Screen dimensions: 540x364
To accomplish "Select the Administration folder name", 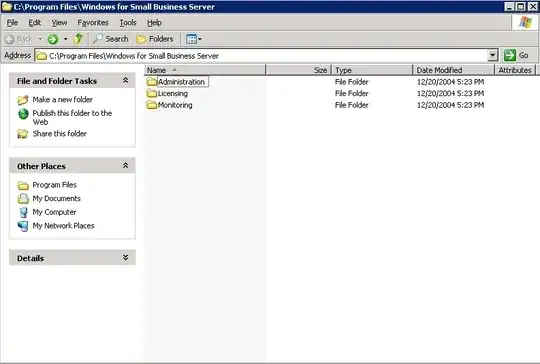I will [x=181, y=82].
